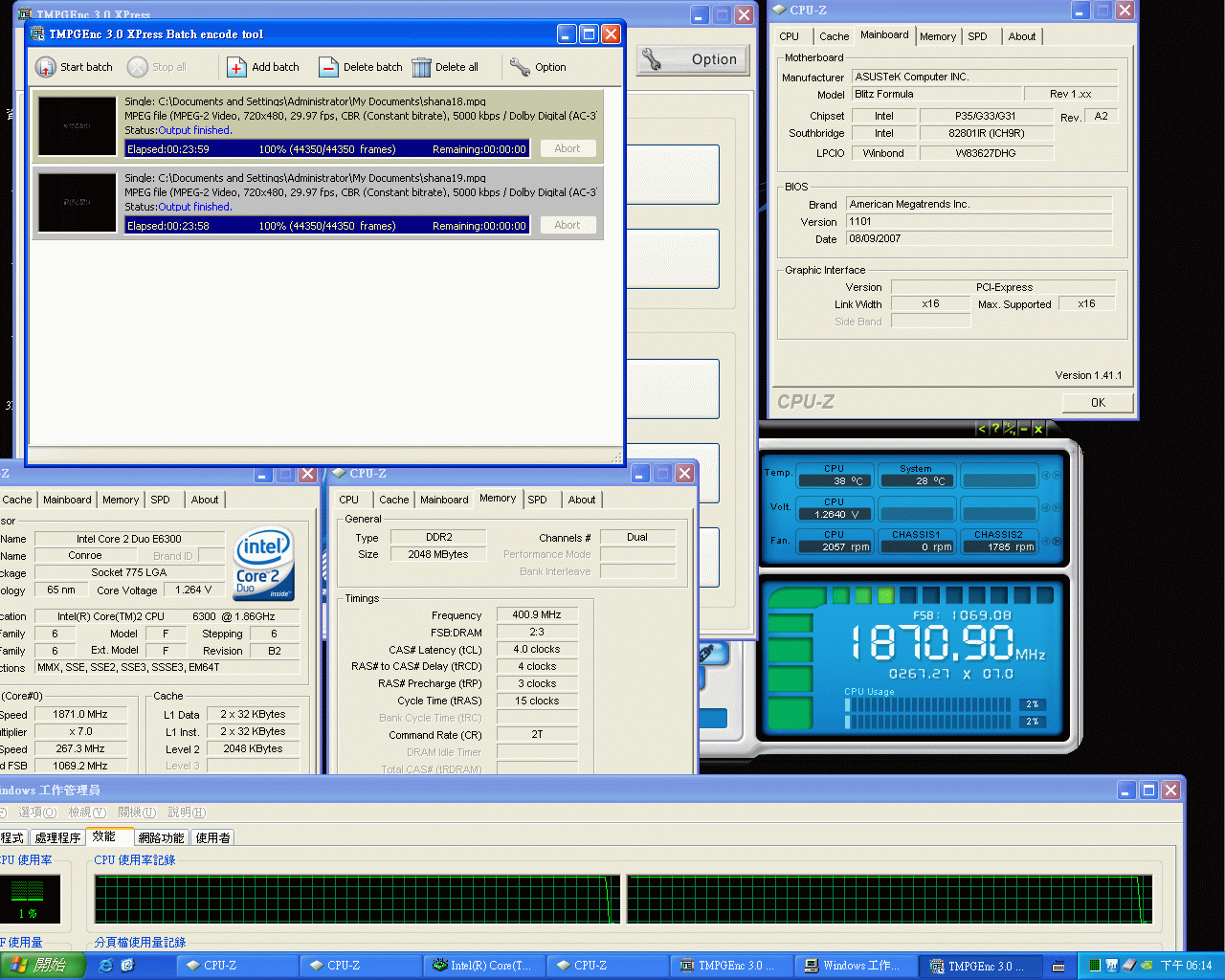Image resolution: width=1225 pixels, height=980 pixels.
Task: Open the 說明(H) menu in Task Manager
Action: point(187,813)
